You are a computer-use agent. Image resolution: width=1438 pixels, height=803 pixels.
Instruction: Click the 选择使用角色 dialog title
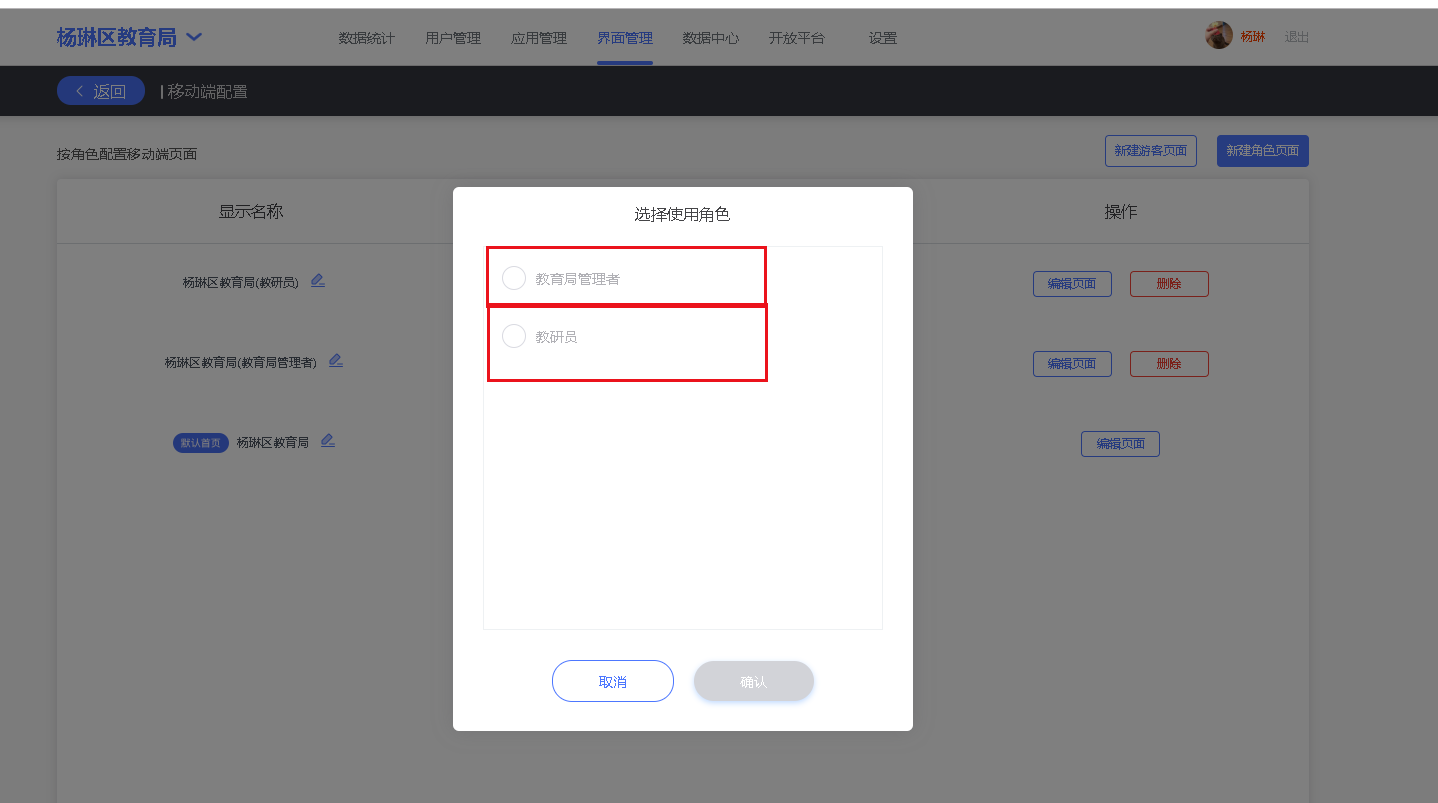[682, 214]
